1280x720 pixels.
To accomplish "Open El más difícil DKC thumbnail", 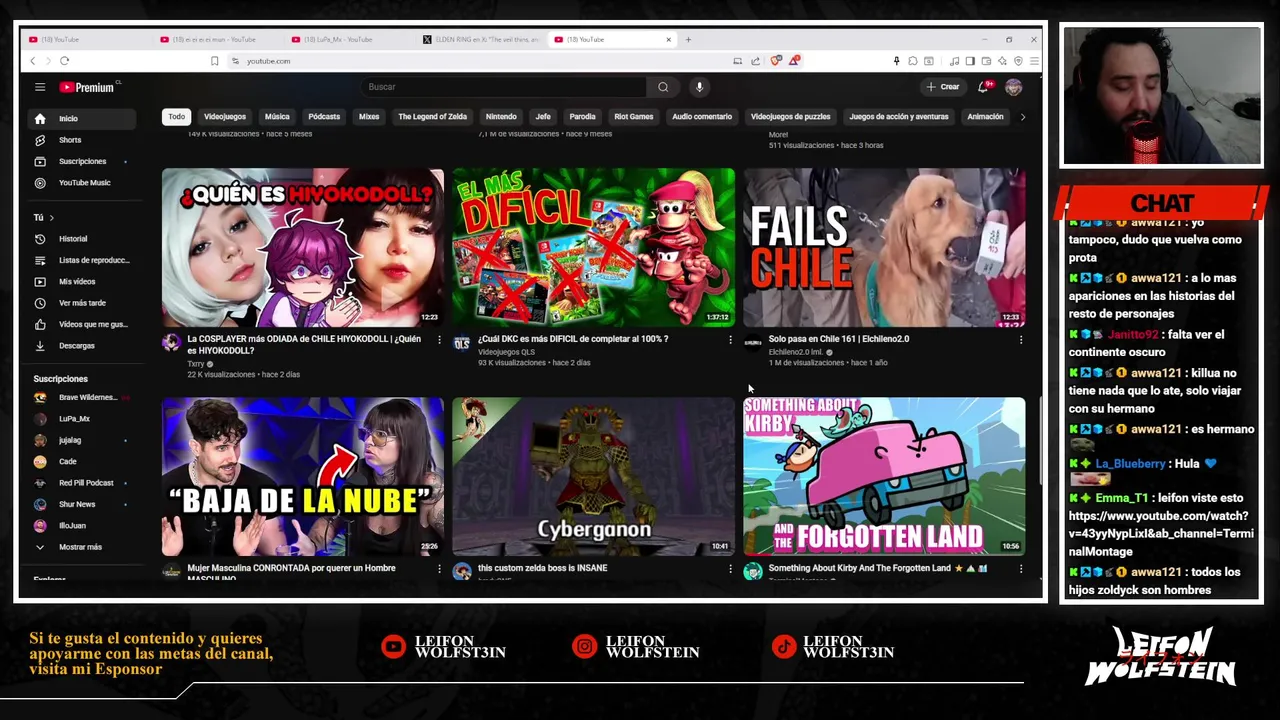I will click(x=593, y=248).
